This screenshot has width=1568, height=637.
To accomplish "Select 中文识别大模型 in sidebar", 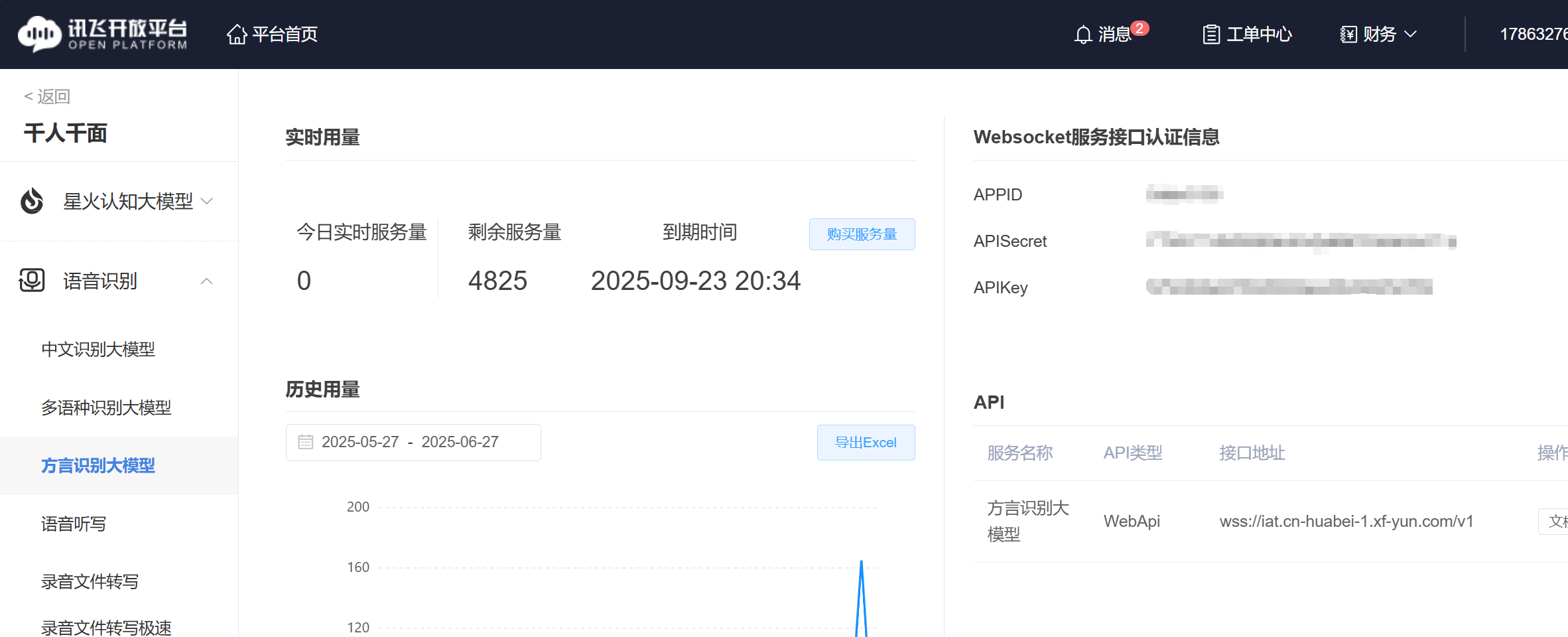I will click(98, 349).
